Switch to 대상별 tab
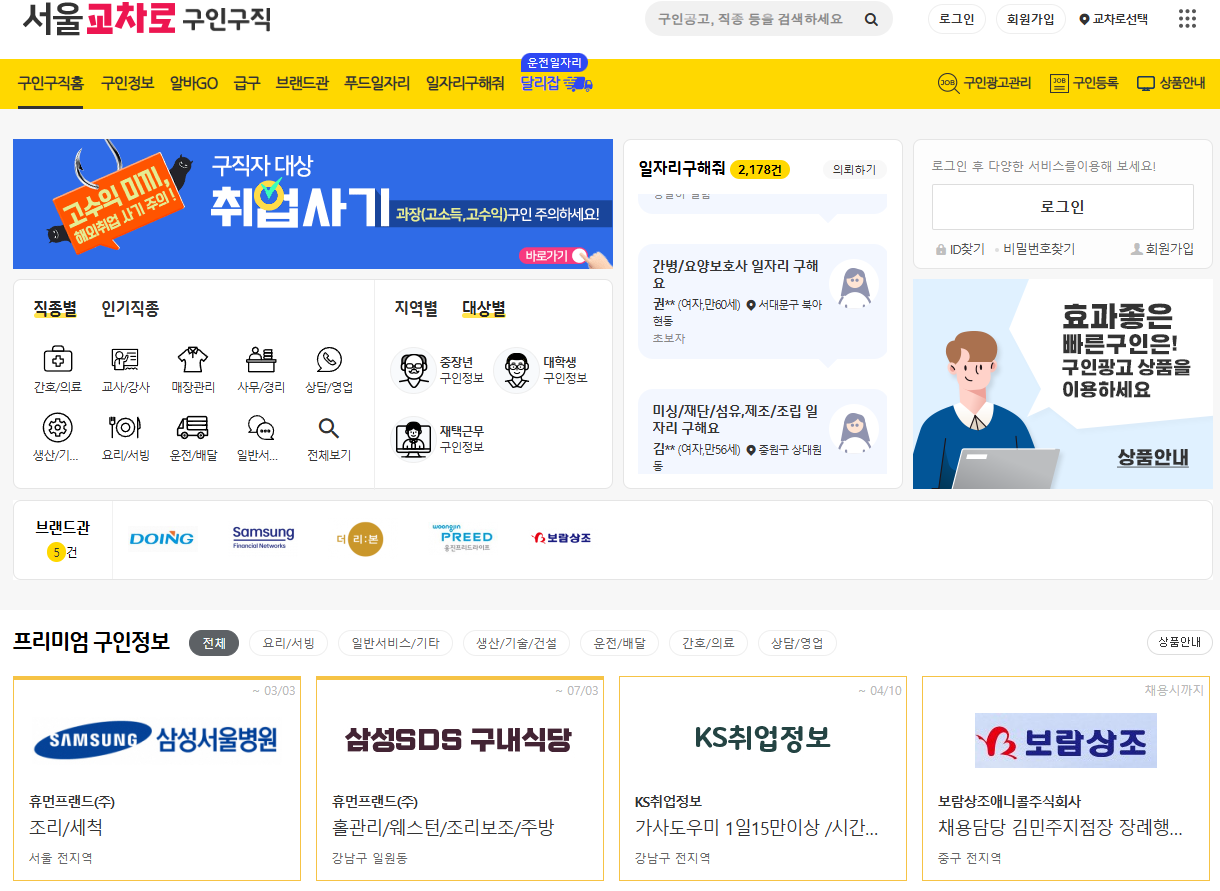 [x=484, y=309]
